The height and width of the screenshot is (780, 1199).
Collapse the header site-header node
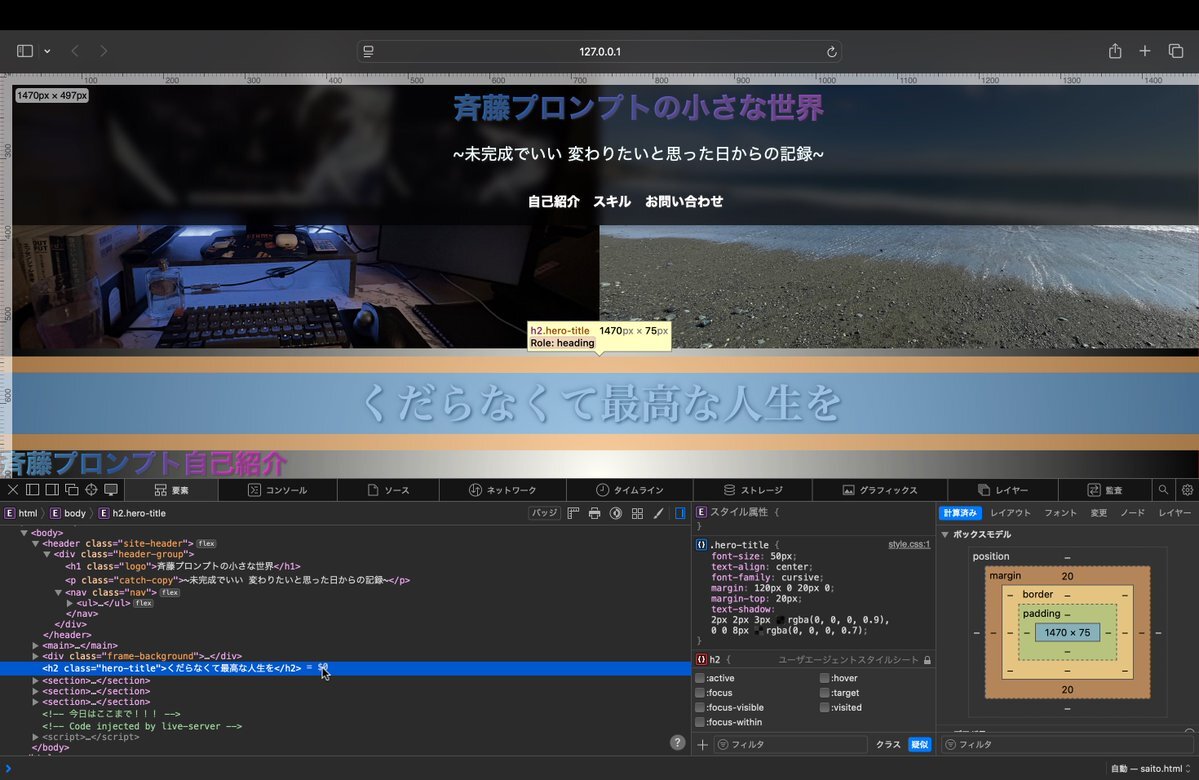pos(35,544)
